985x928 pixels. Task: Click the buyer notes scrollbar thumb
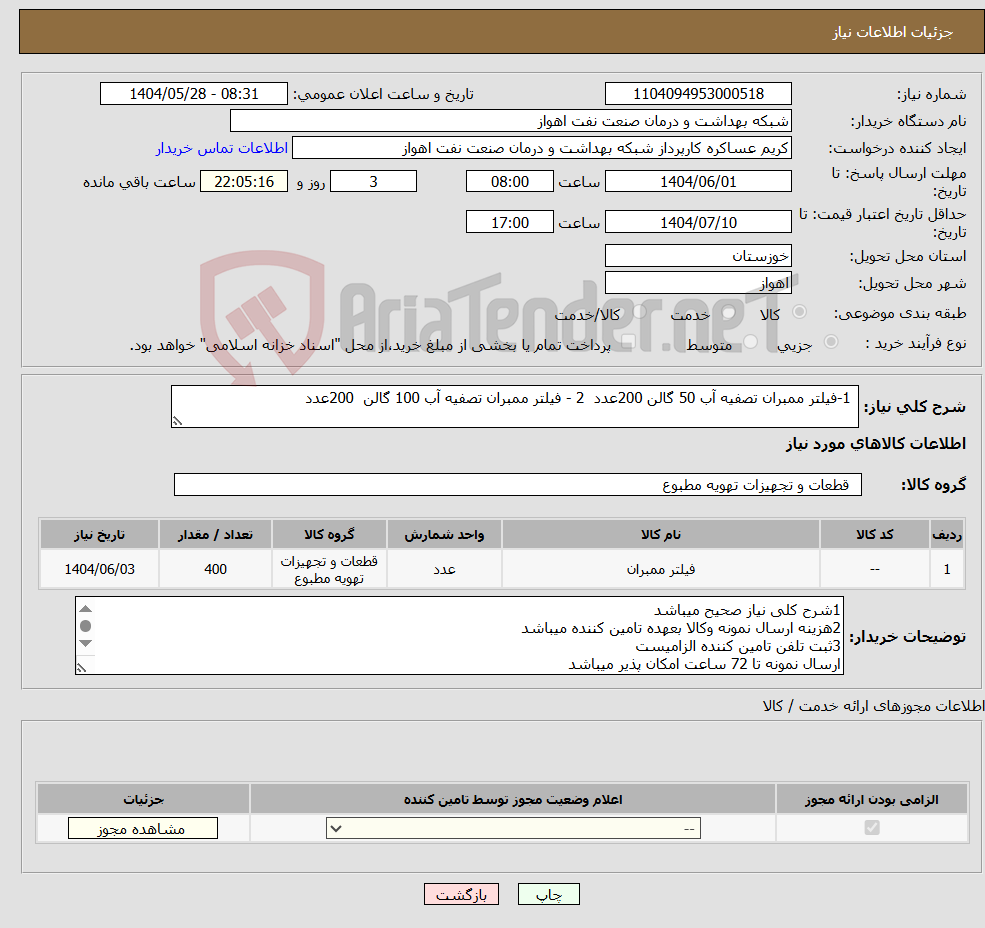point(86,626)
